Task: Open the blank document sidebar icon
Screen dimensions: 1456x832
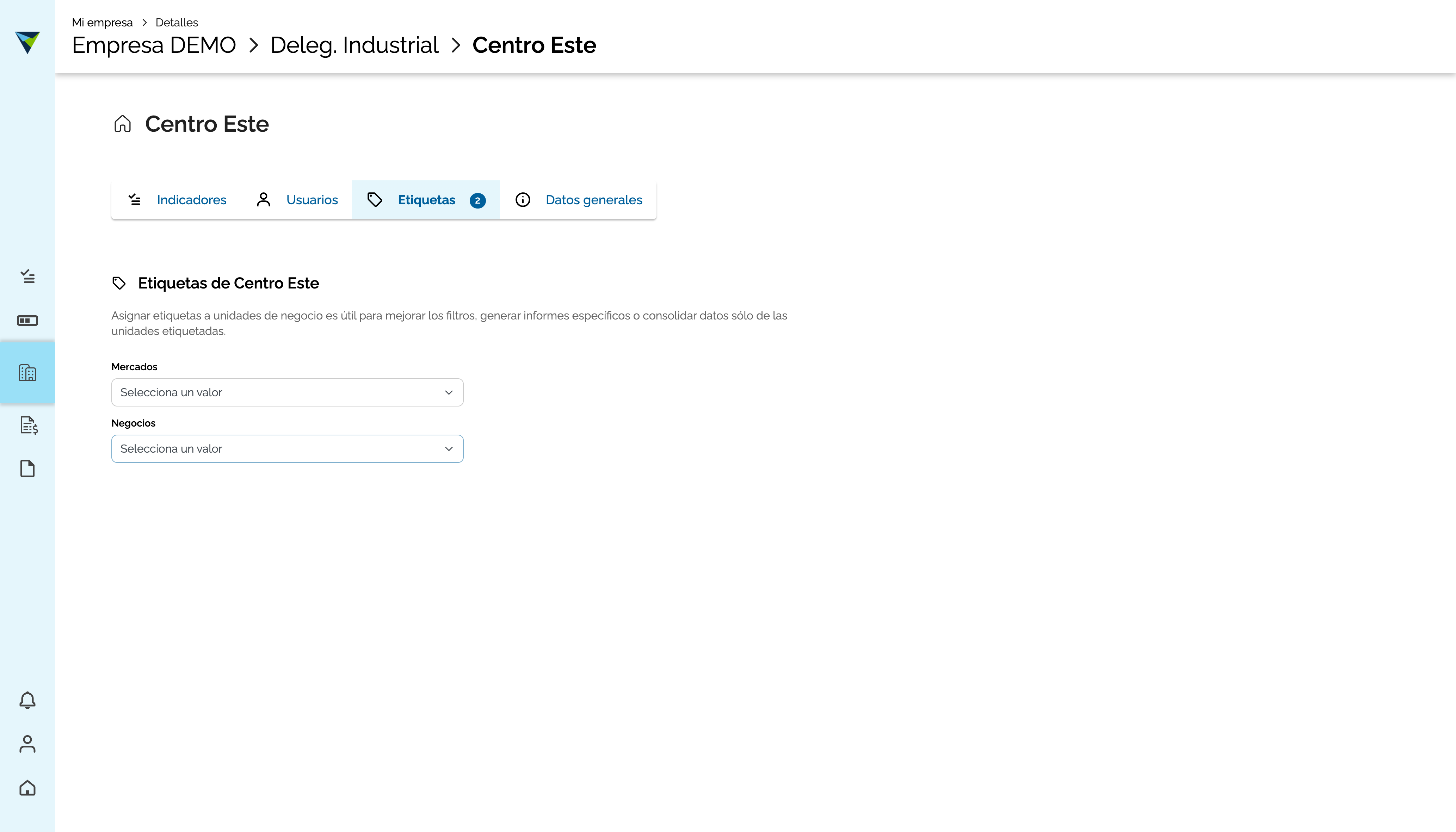Action: [x=27, y=468]
